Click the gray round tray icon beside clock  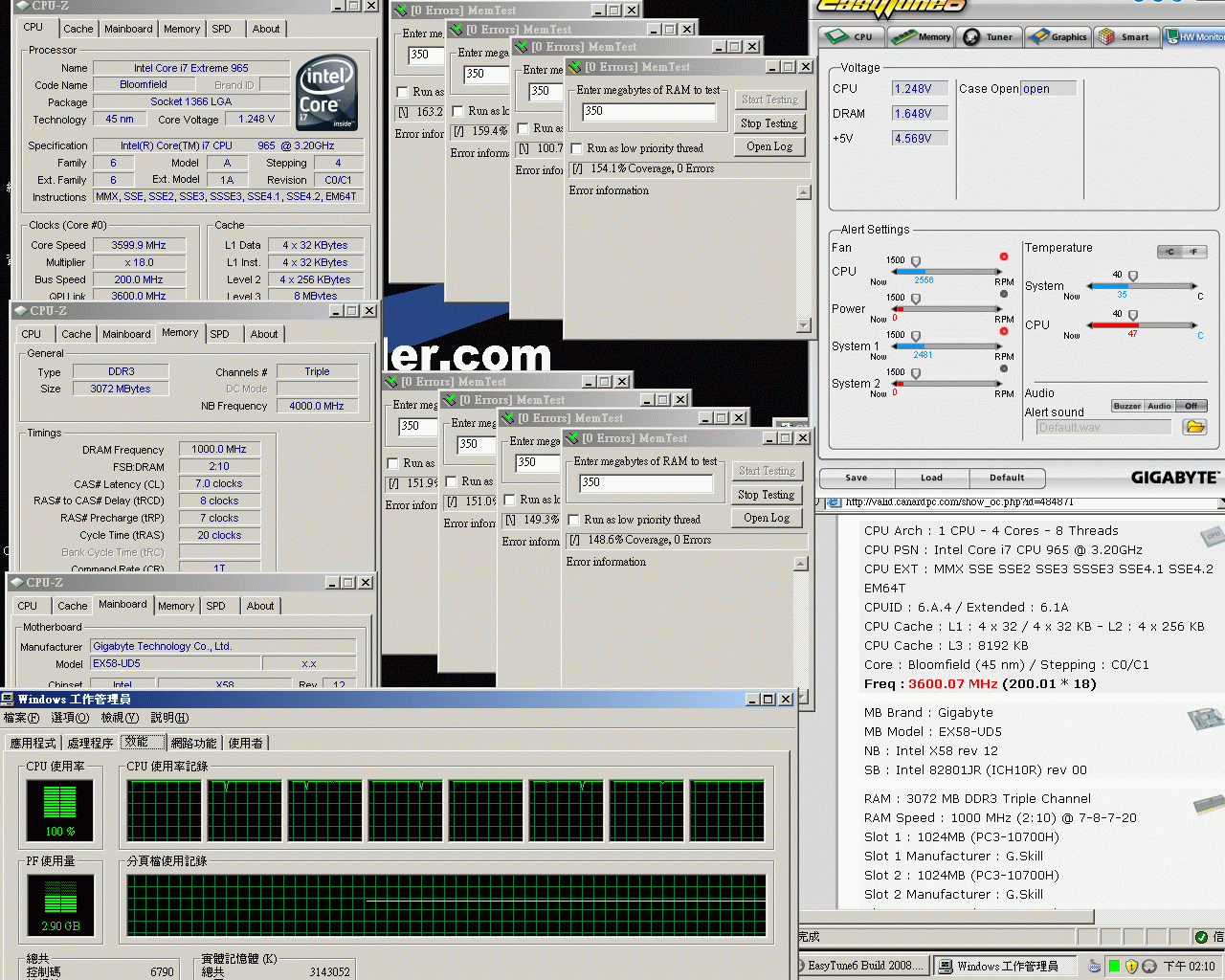coord(1149,966)
